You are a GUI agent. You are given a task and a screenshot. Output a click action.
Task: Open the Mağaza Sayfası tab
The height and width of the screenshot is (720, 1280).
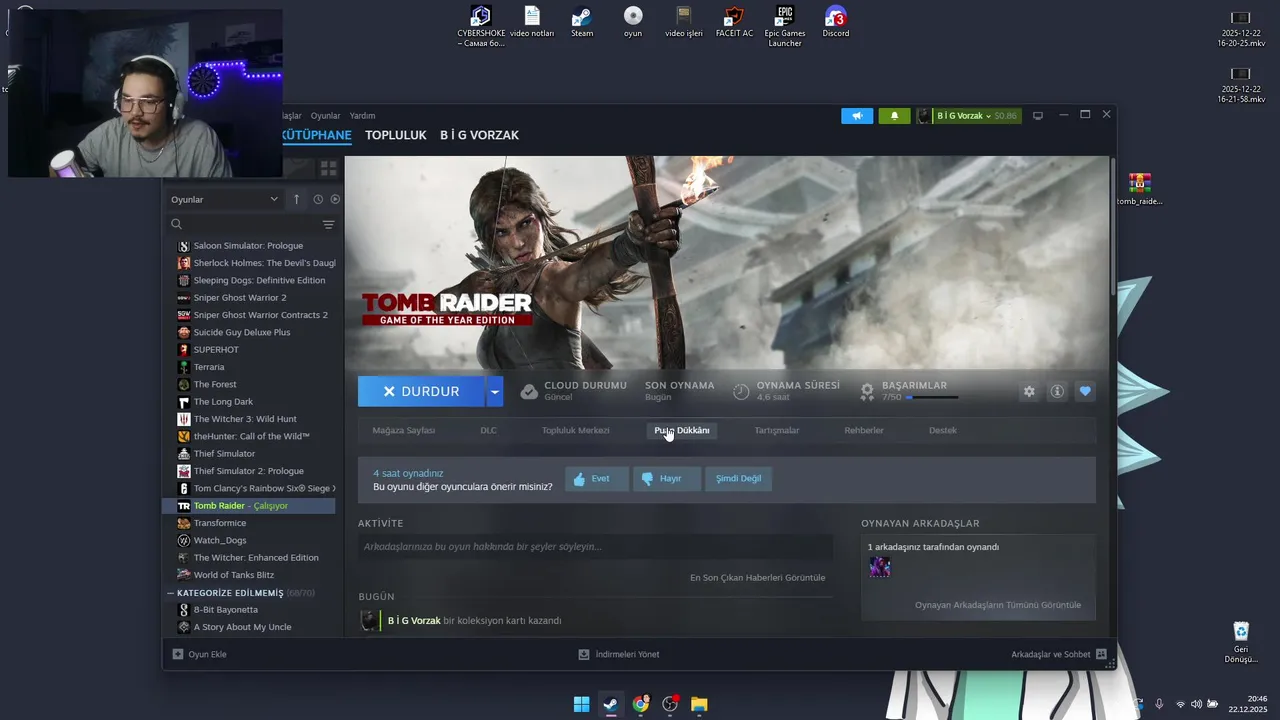tap(404, 430)
